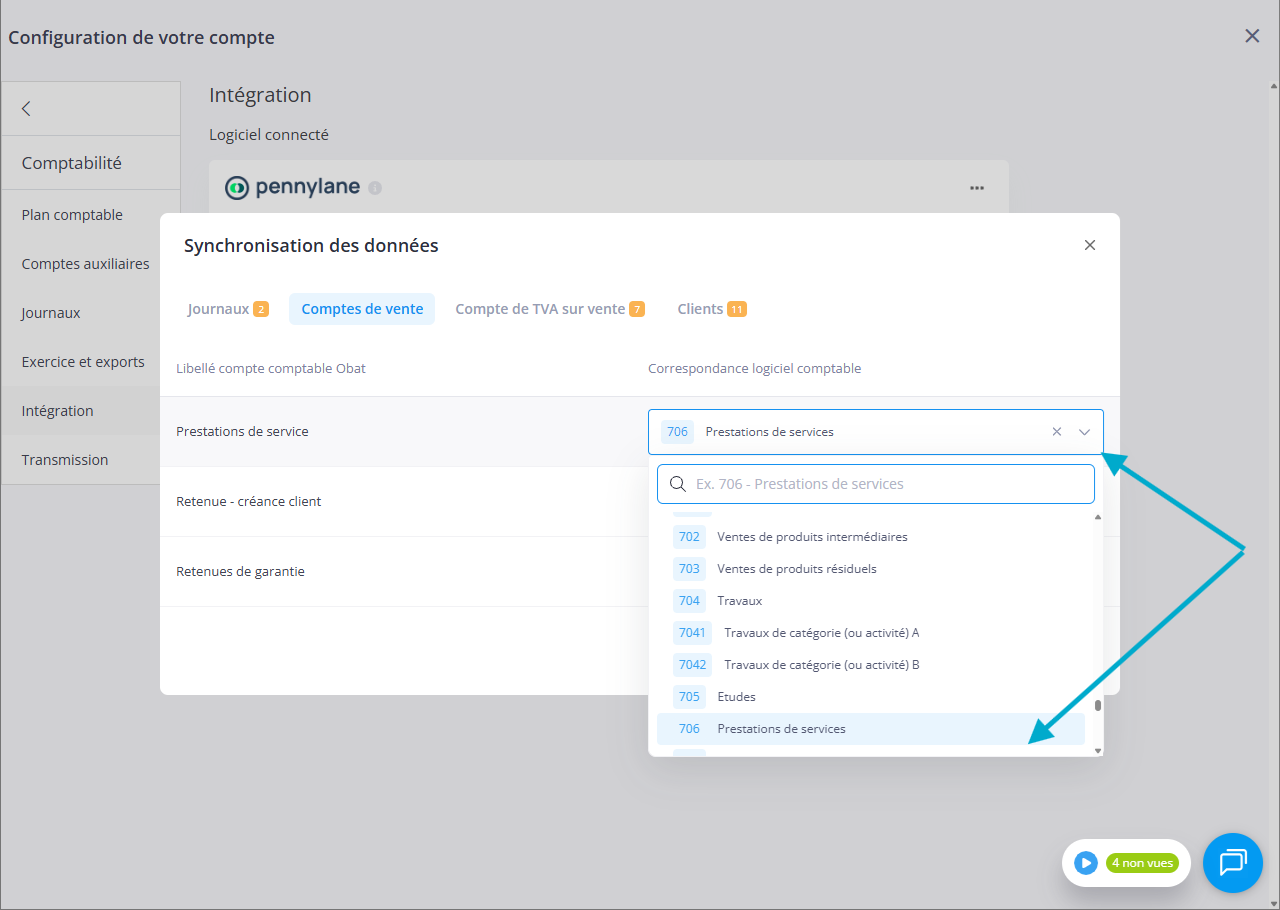Click the account search field
The height and width of the screenshot is (910, 1280).
coord(876,484)
